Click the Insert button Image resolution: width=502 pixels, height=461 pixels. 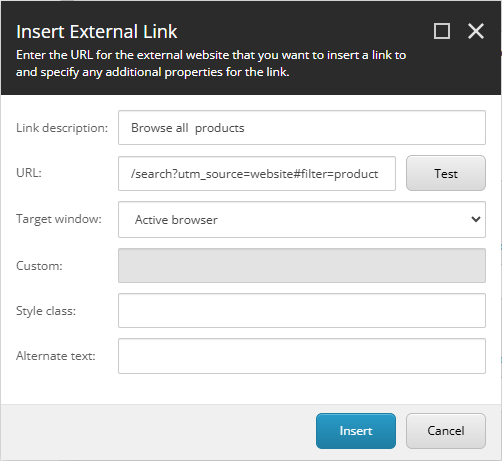pyautogui.click(x=356, y=431)
